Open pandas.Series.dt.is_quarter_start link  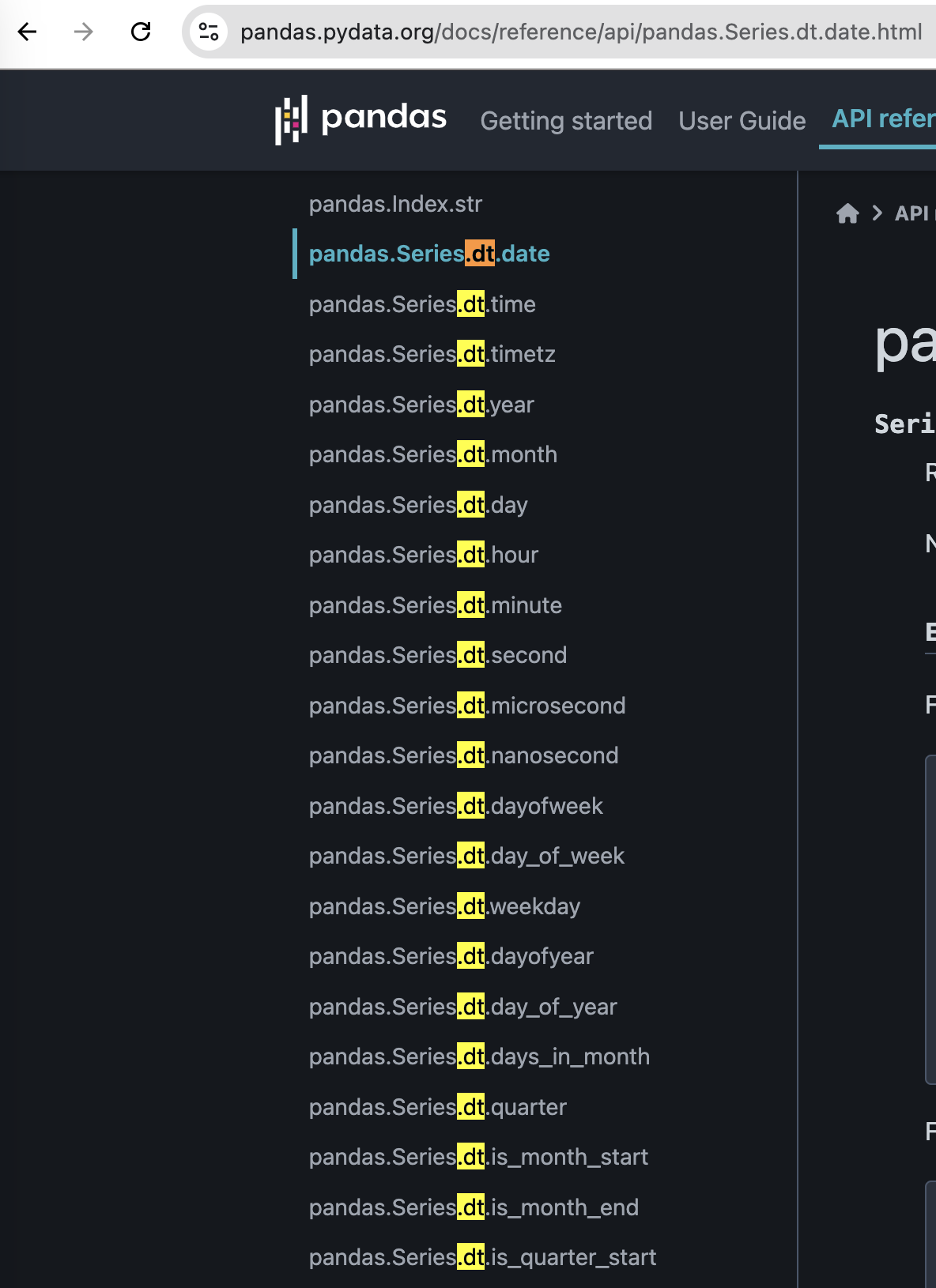pos(482,1257)
